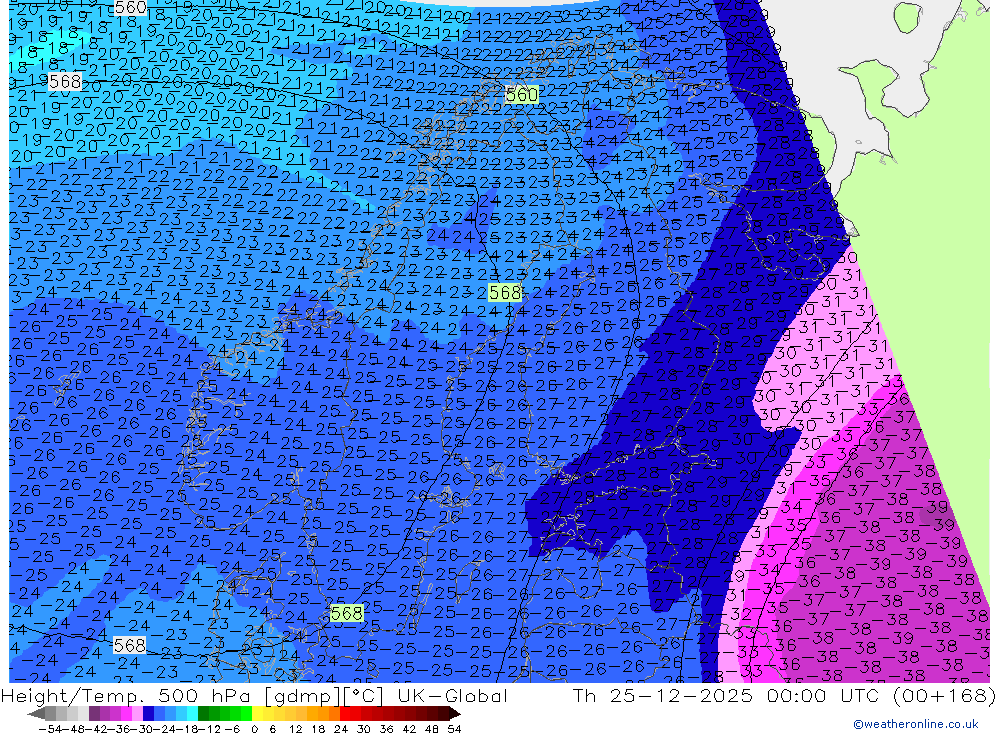1000x733 pixels.
Task: Click the -18 value on the scale
Action: click(187, 729)
